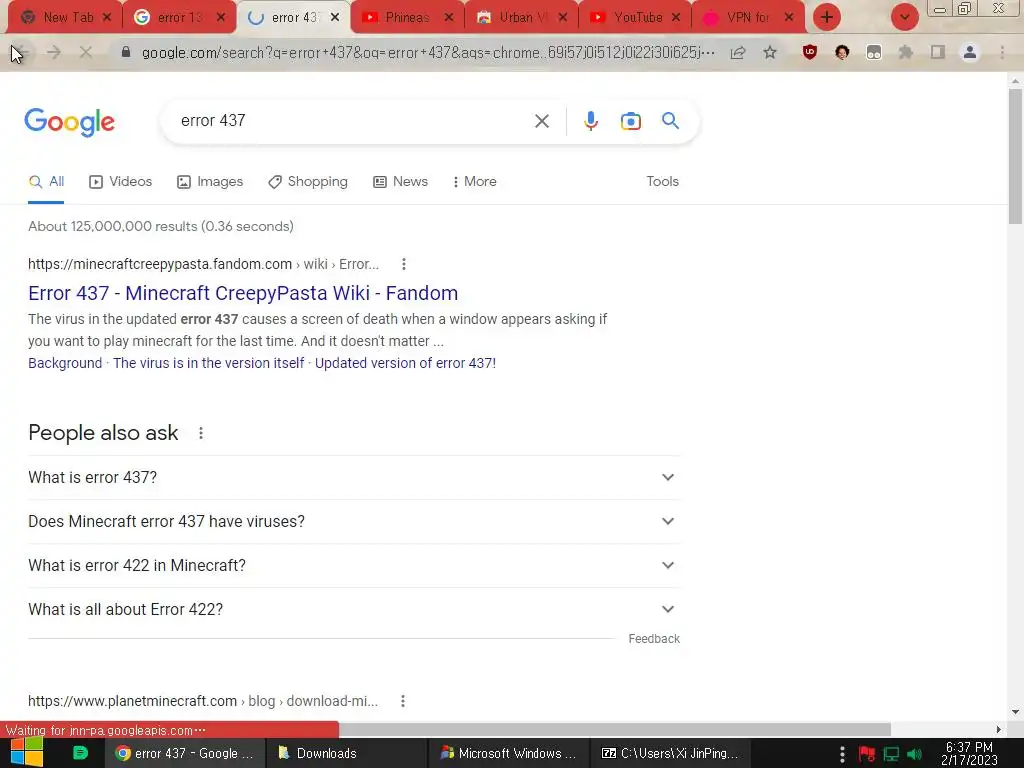Switch to the News results tab
Screen dimensions: 1024x768
pos(401,182)
